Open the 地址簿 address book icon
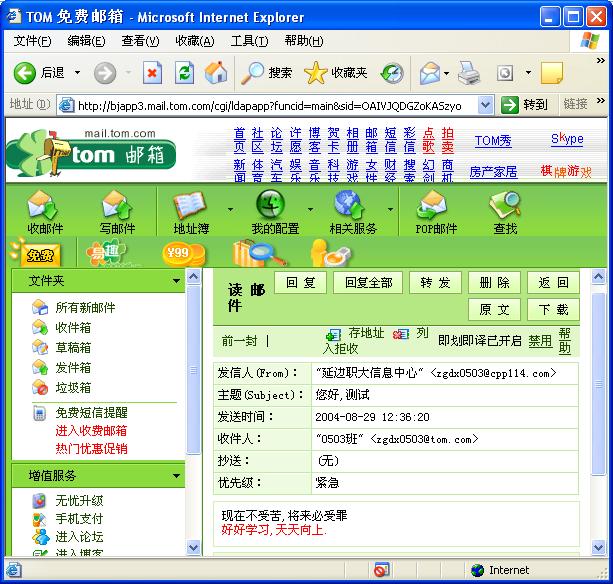 (x=189, y=206)
